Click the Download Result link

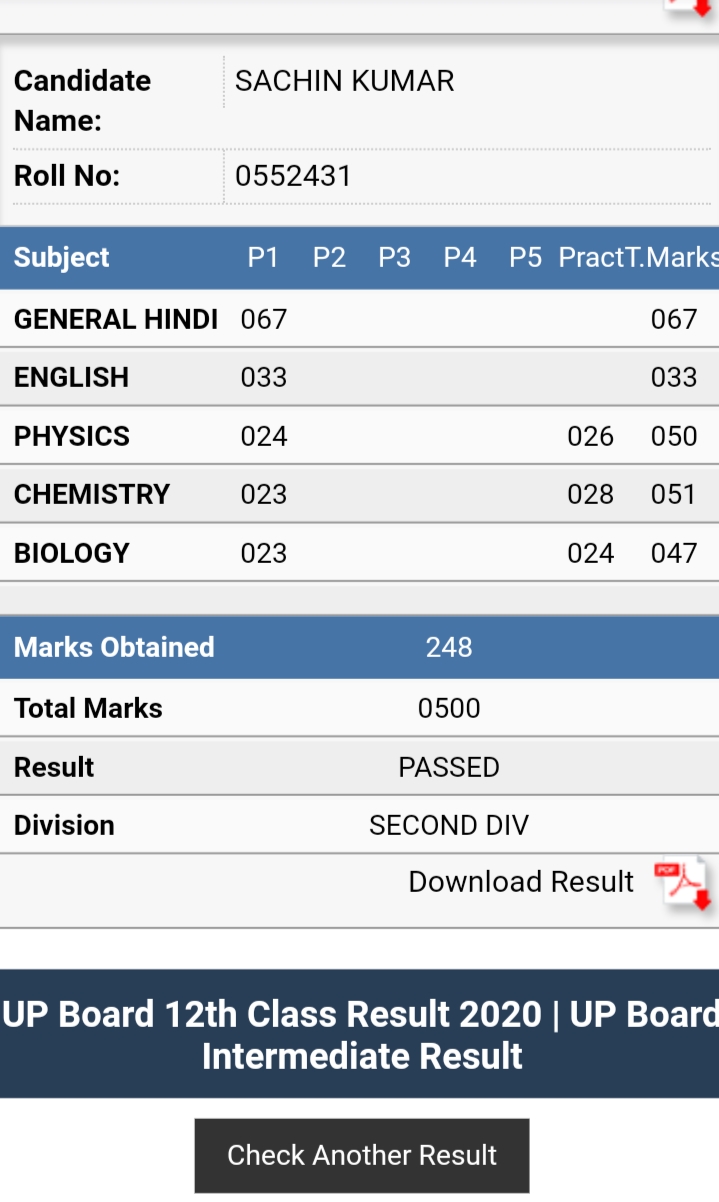click(x=521, y=882)
